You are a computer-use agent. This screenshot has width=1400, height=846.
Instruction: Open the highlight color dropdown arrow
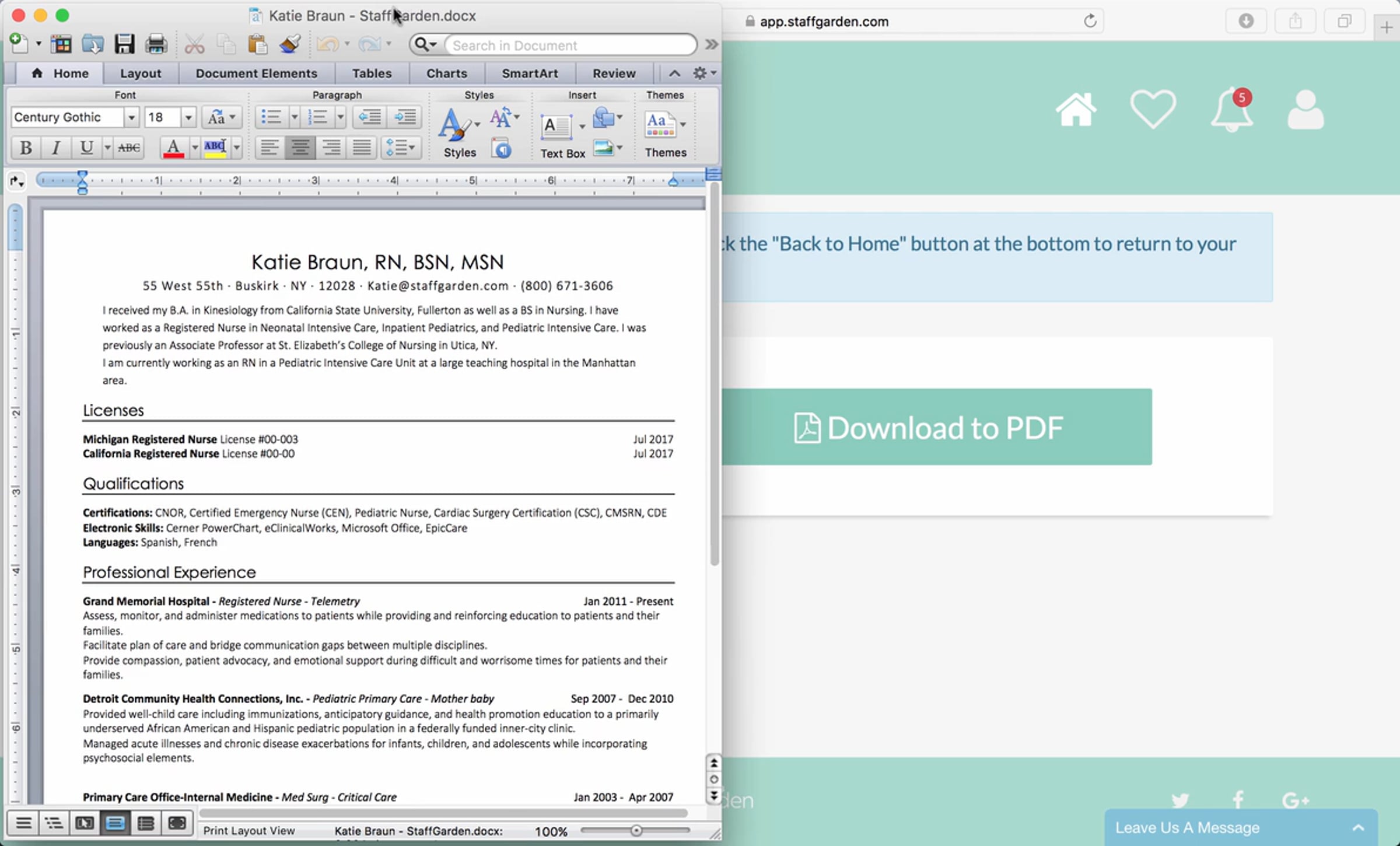236,148
